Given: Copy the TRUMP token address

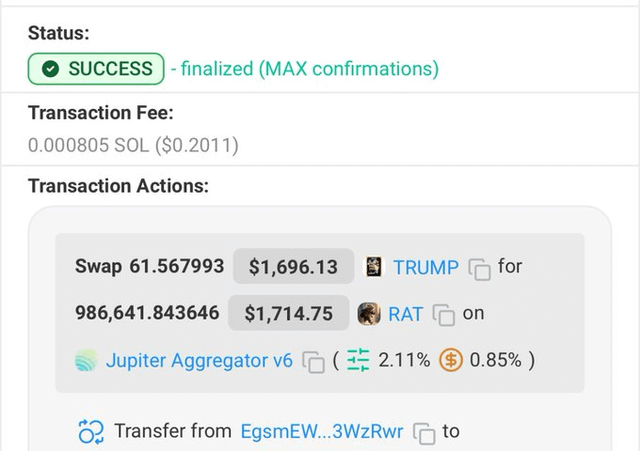Looking at the screenshot, I should [480, 268].
